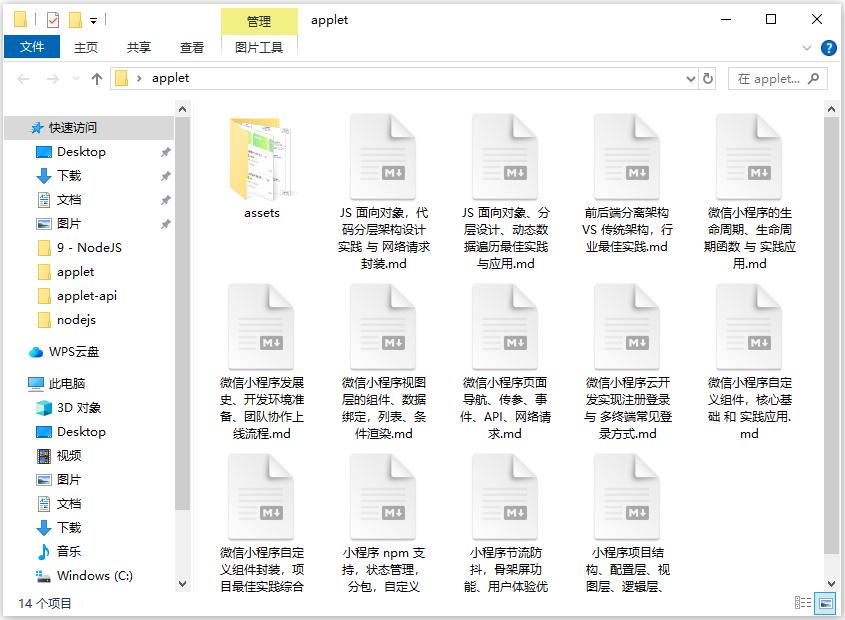Select the 微信小程序视图层的组件 file icon
Image resolution: width=845 pixels, height=620 pixels.
pos(383,327)
